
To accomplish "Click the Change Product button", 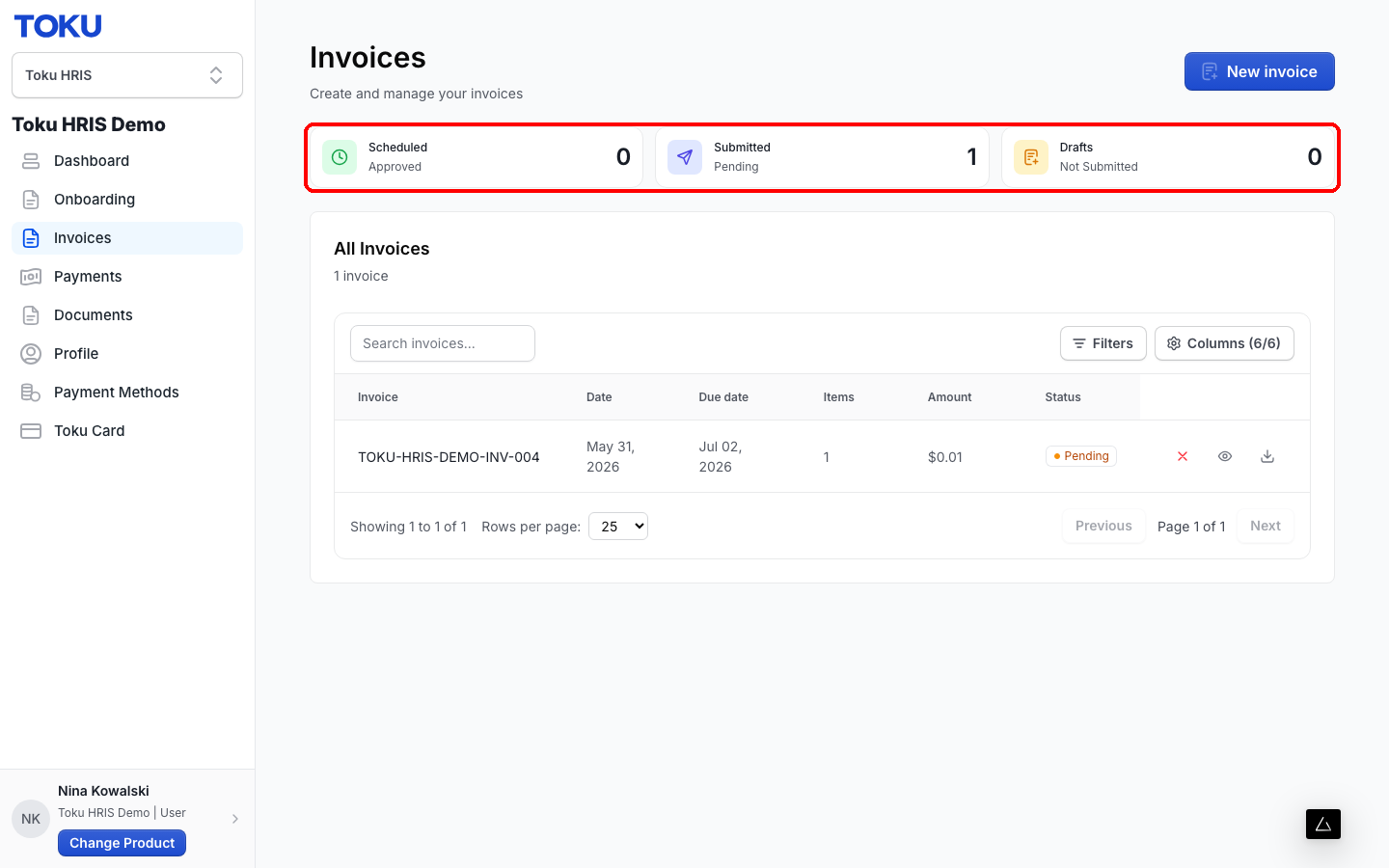I will (x=122, y=843).
